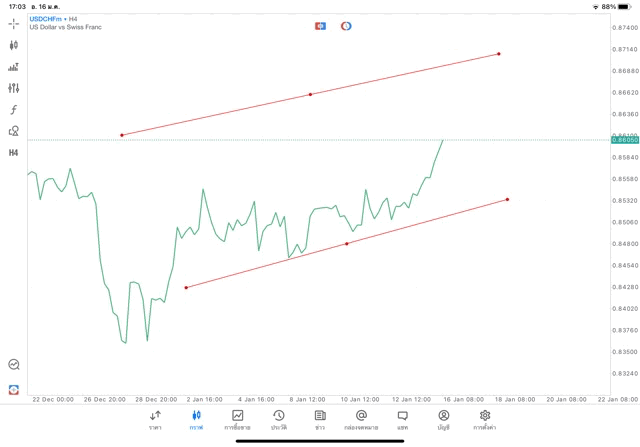This screenshot has height=447, width=640.
Task: Open the ข่าว (News) tab
Action: (320, 419)
